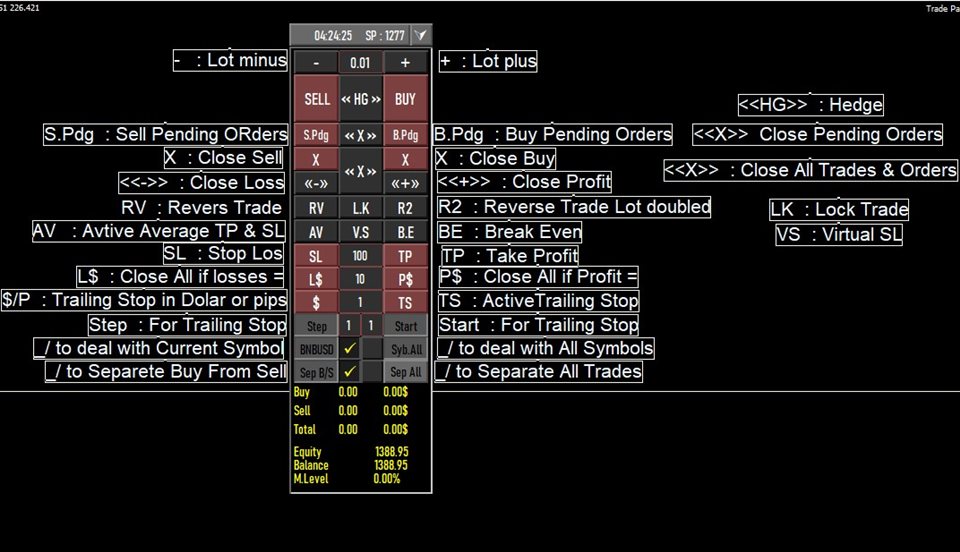960x552 pixels.
Task: Click the Sep B/S button
Action: pos(317,371)
